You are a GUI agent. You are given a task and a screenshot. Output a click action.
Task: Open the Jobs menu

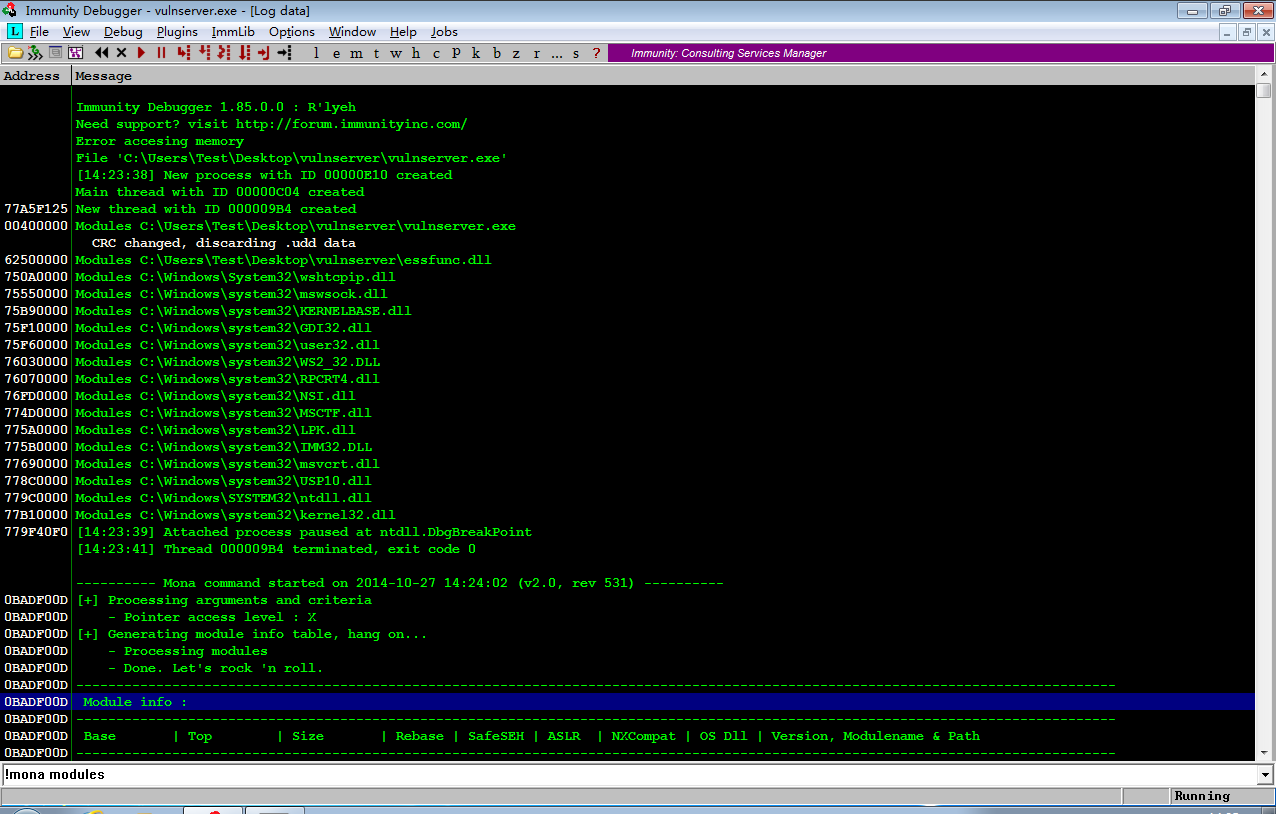point(444,32)
